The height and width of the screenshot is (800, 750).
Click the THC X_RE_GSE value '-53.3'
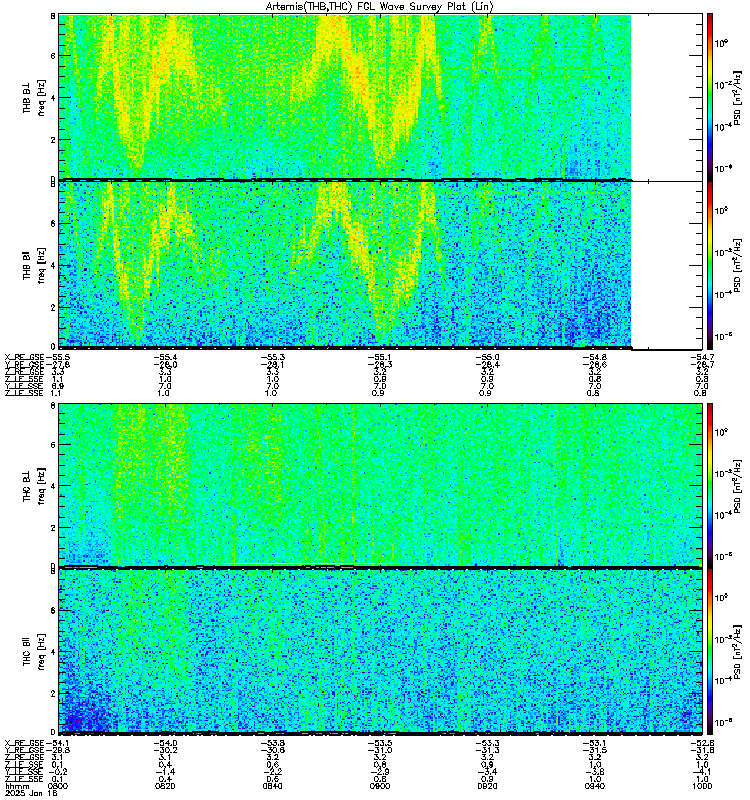tap(487, 743)
